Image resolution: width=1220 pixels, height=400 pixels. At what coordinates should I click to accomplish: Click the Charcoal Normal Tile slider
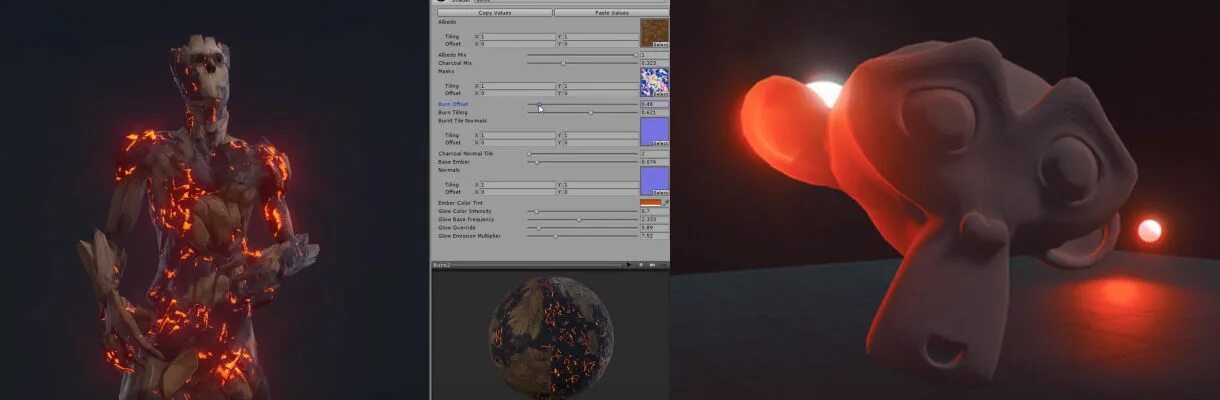coord(582,153)
